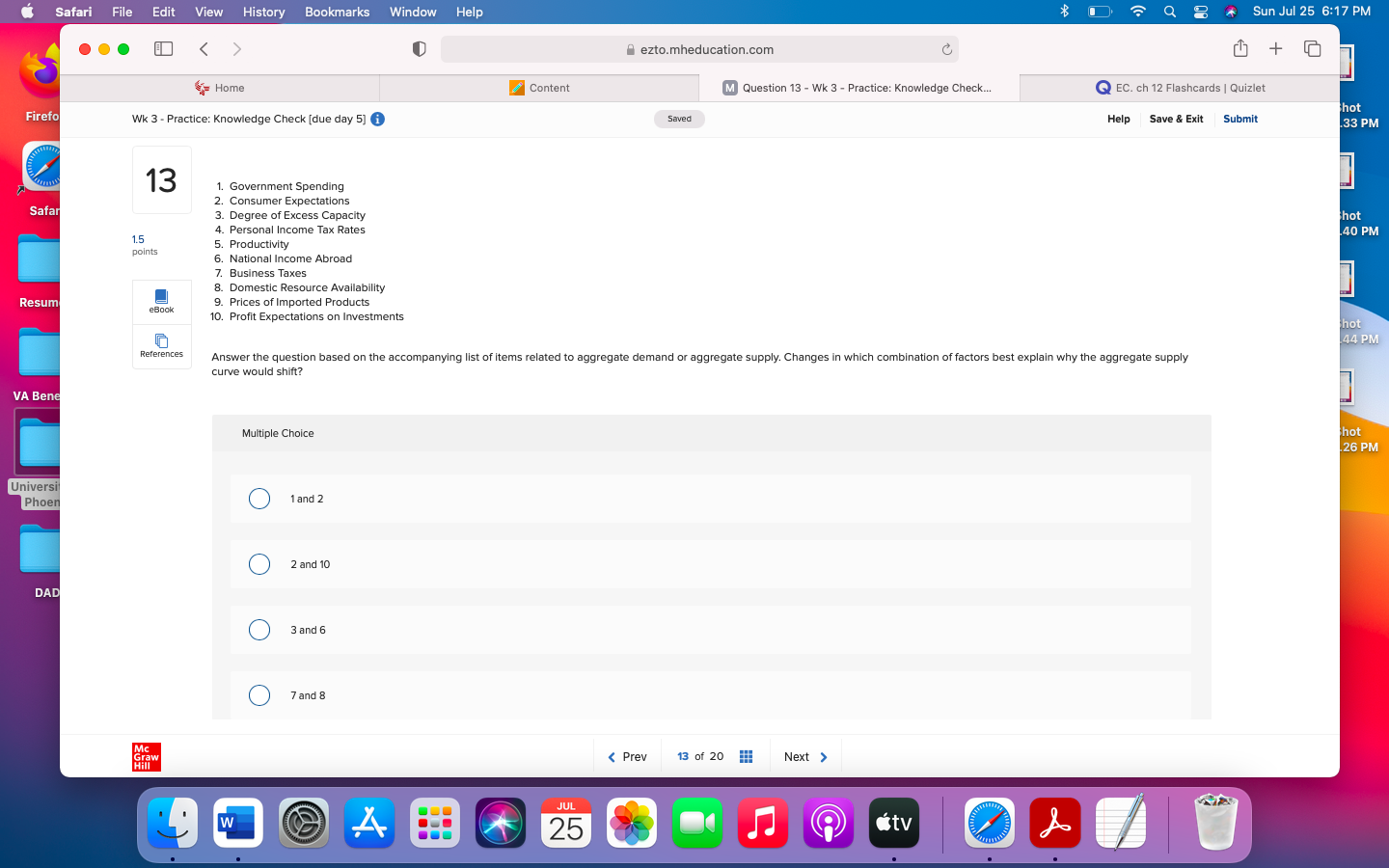Select answer choice 3 and 6

tap(259, 630)
